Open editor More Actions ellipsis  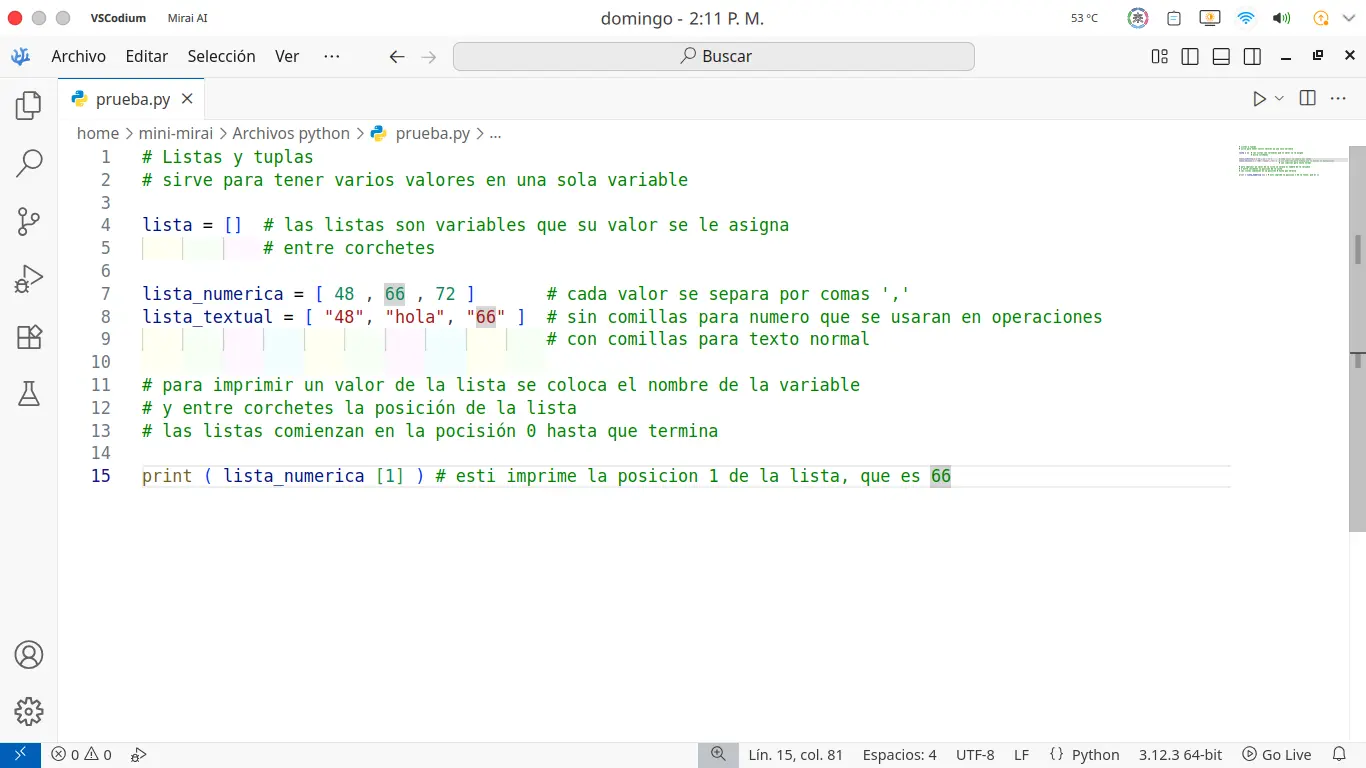click(x=1337, y=98)
